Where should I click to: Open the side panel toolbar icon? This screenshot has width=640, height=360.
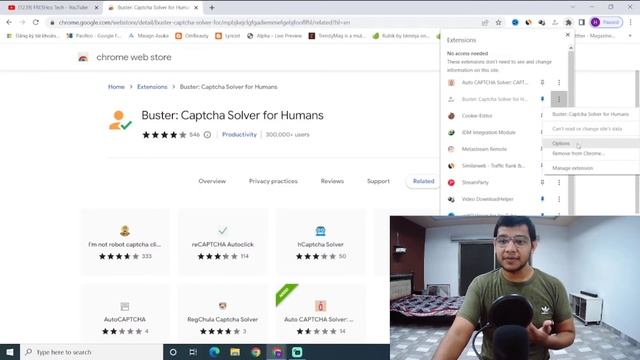point(582,22)
